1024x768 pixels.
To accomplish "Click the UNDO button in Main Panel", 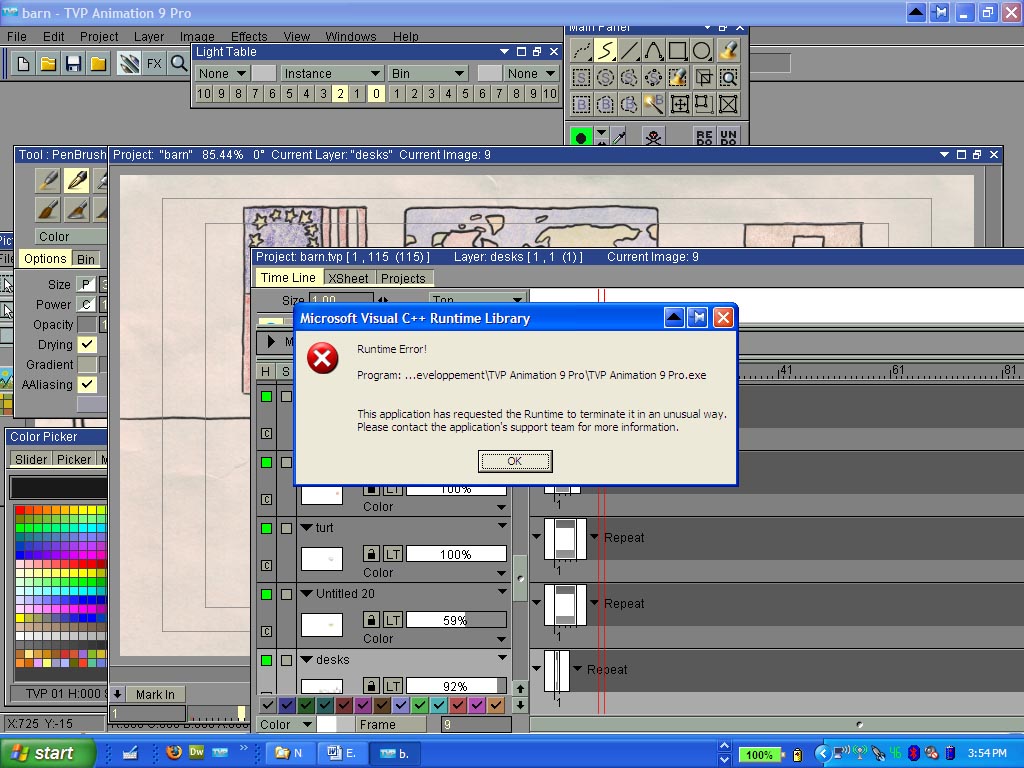I will (x=728, y=136).
